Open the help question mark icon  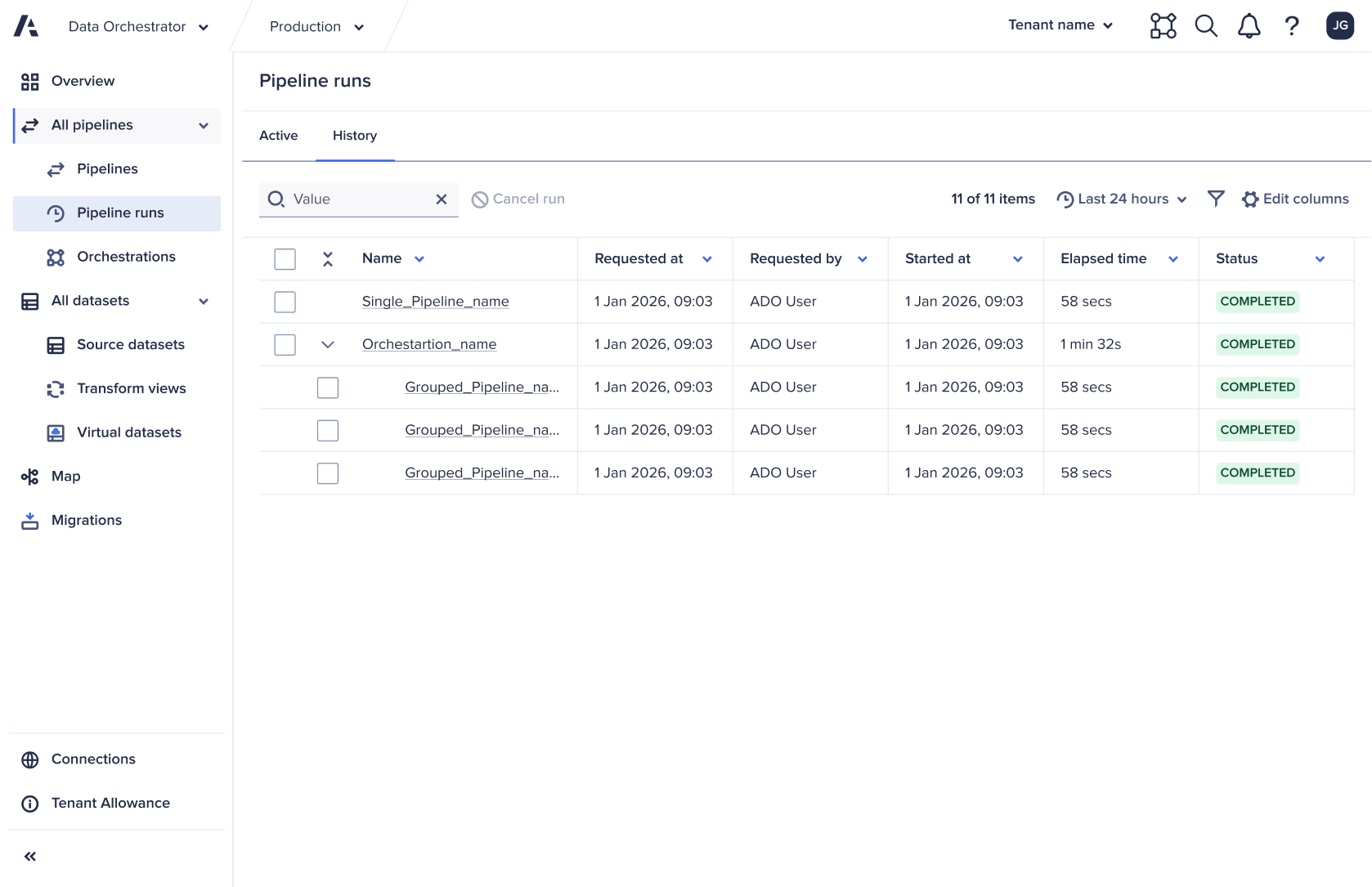coord(1292,26)
